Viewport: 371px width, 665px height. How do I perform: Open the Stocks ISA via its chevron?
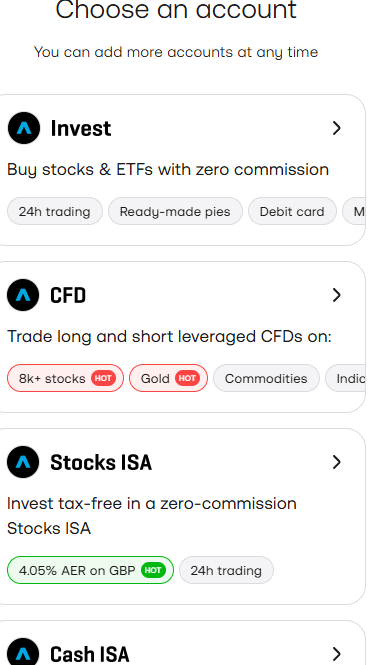click(x=337, y=462)
